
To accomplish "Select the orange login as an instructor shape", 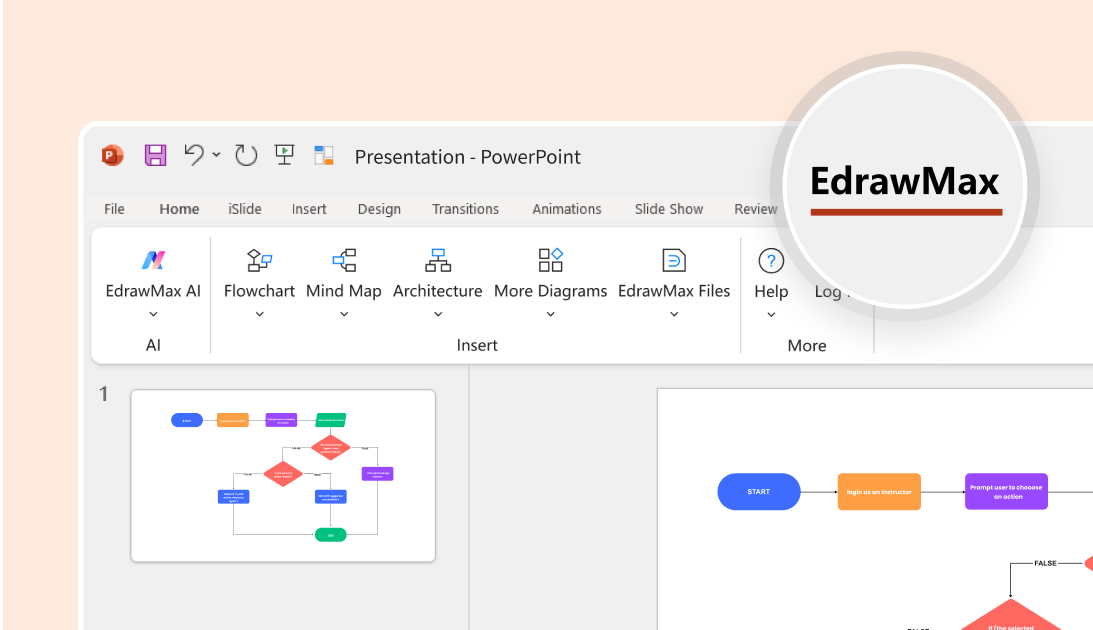I will (x=879, y=492).
